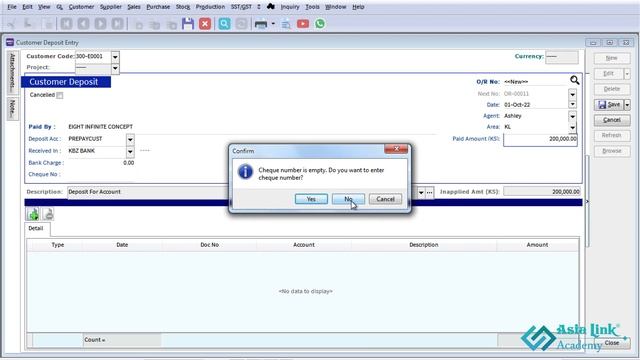Click the red X cancel toolbar icon

click(x=205, y=24)
